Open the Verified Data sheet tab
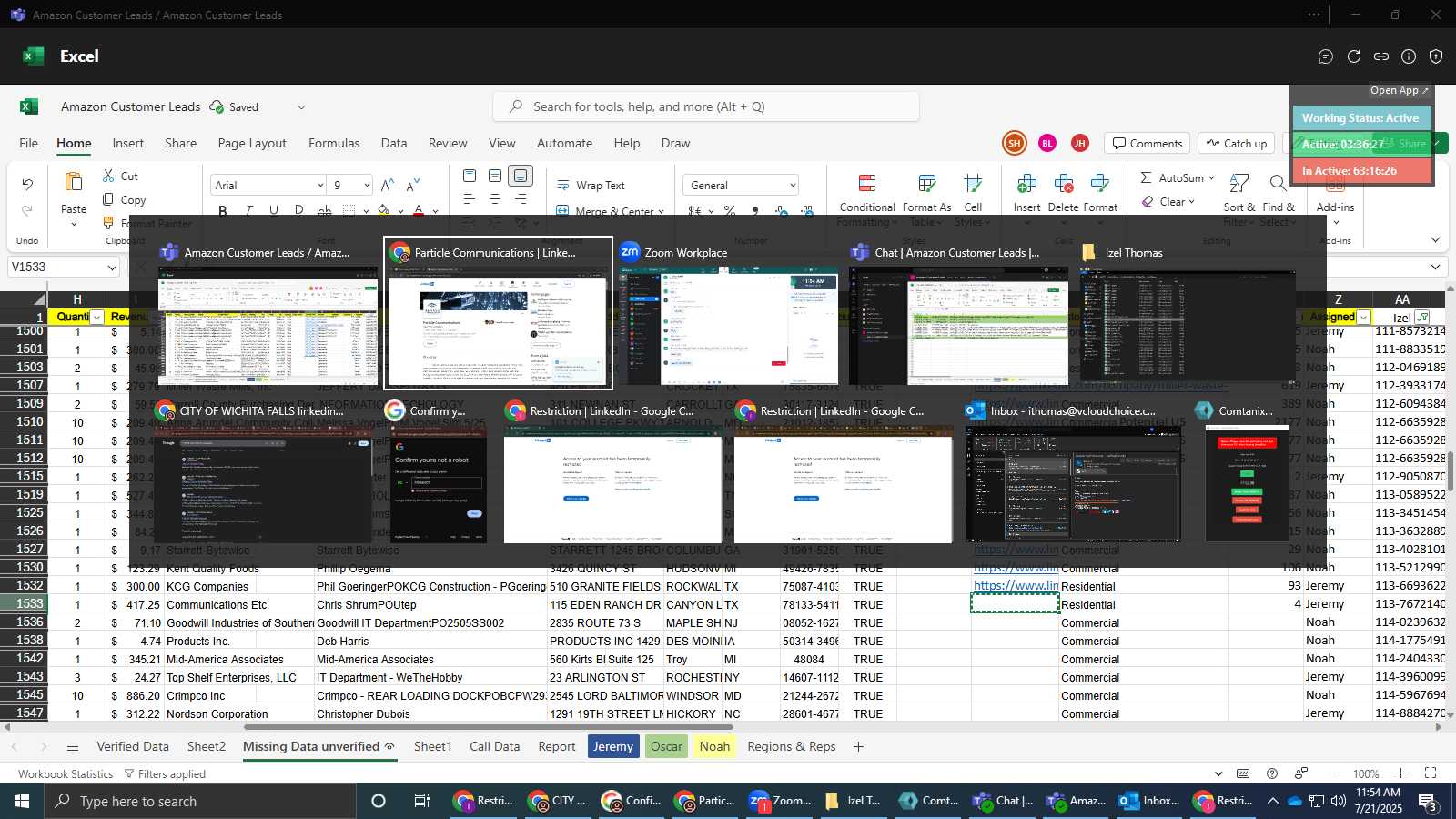 (x=133, y=746)
